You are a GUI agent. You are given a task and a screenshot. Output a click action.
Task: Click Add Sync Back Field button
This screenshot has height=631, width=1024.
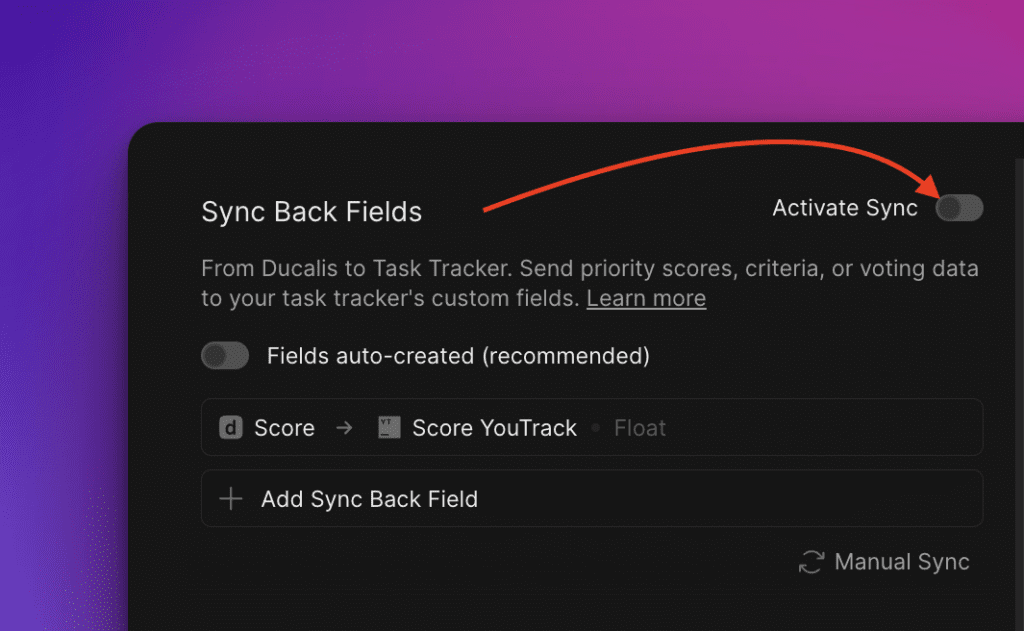point(592,498)
